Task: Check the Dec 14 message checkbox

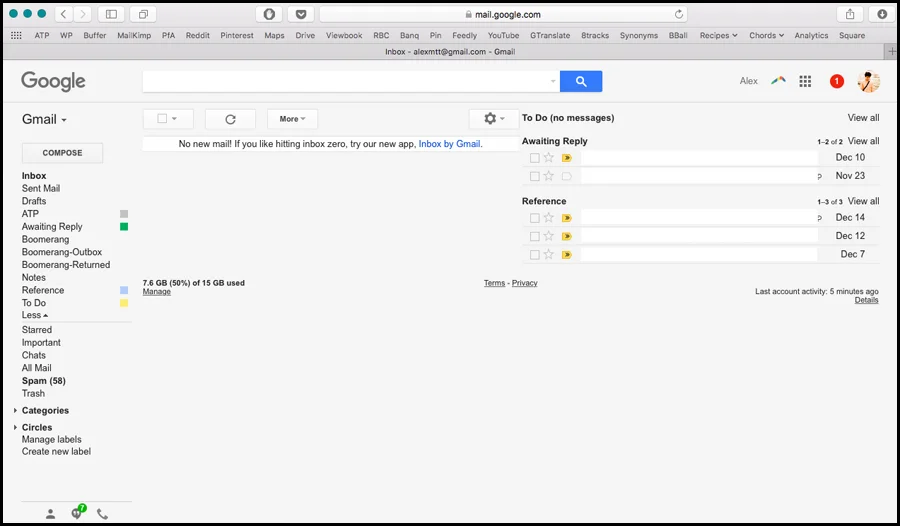Action: [x=534, y=218]
